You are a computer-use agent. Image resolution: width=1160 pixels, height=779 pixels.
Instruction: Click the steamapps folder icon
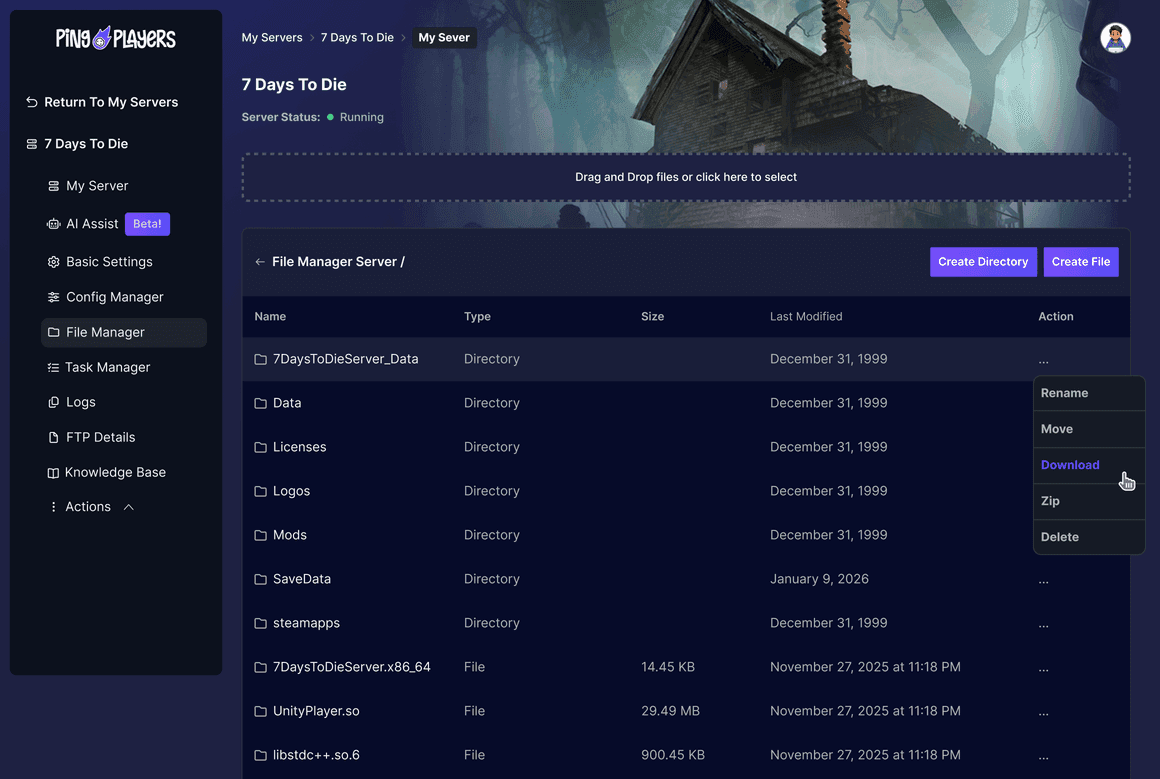[x=260, y=623]
